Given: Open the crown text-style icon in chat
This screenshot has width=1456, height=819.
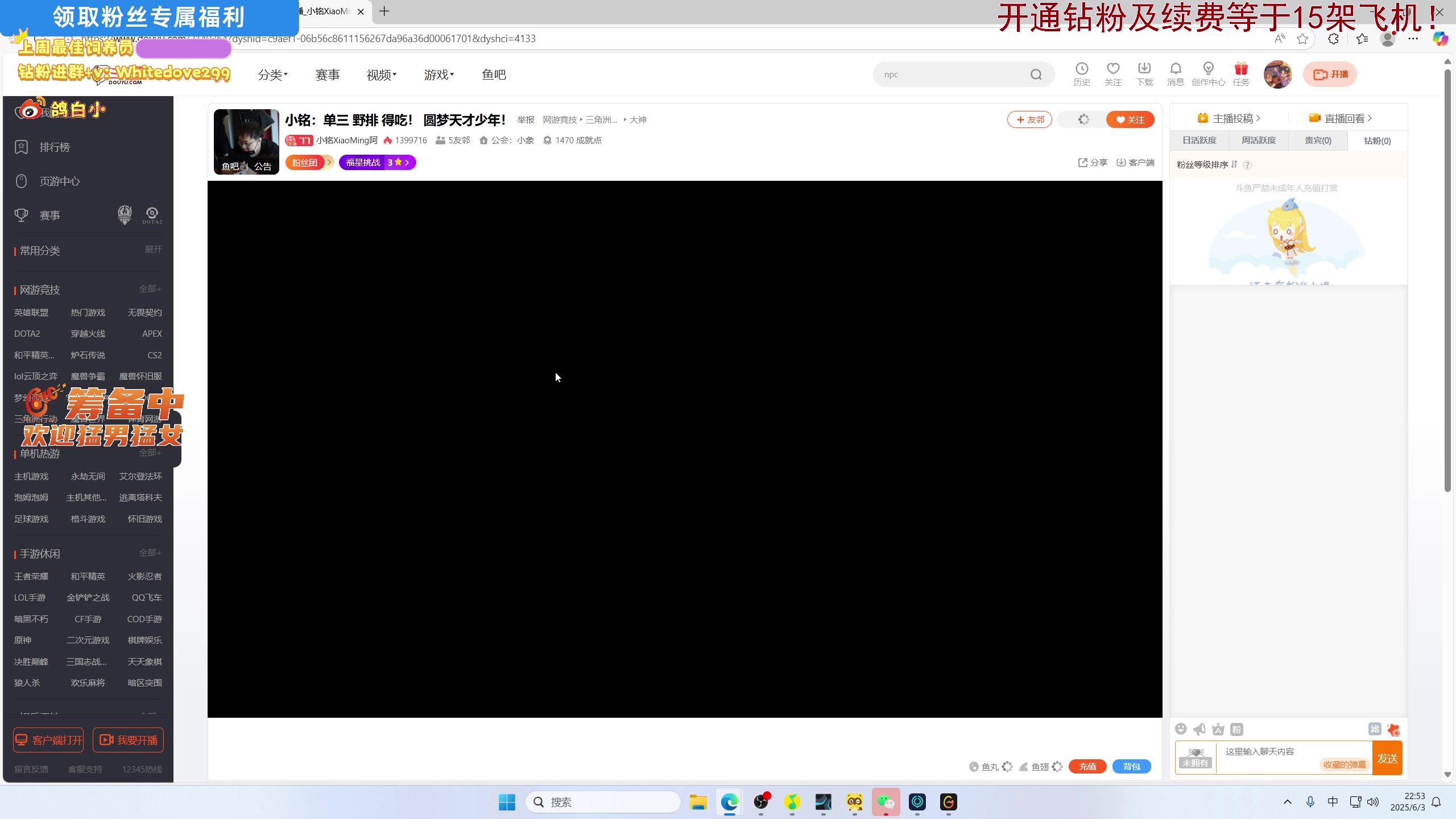Looking at the screenshot, I should click(1218, 729).
